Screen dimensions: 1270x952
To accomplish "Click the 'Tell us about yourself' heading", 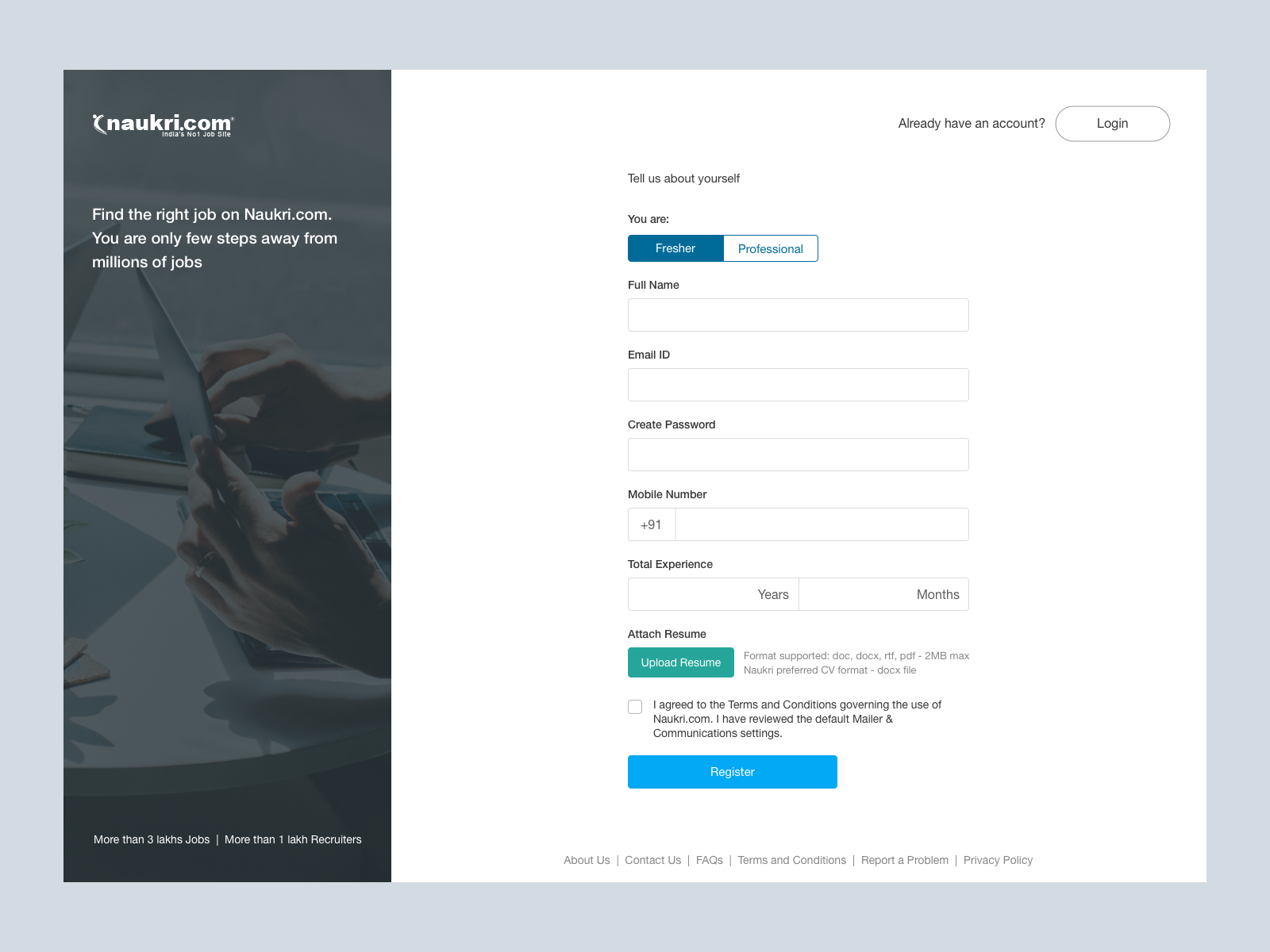I will (x=683, y=178).
